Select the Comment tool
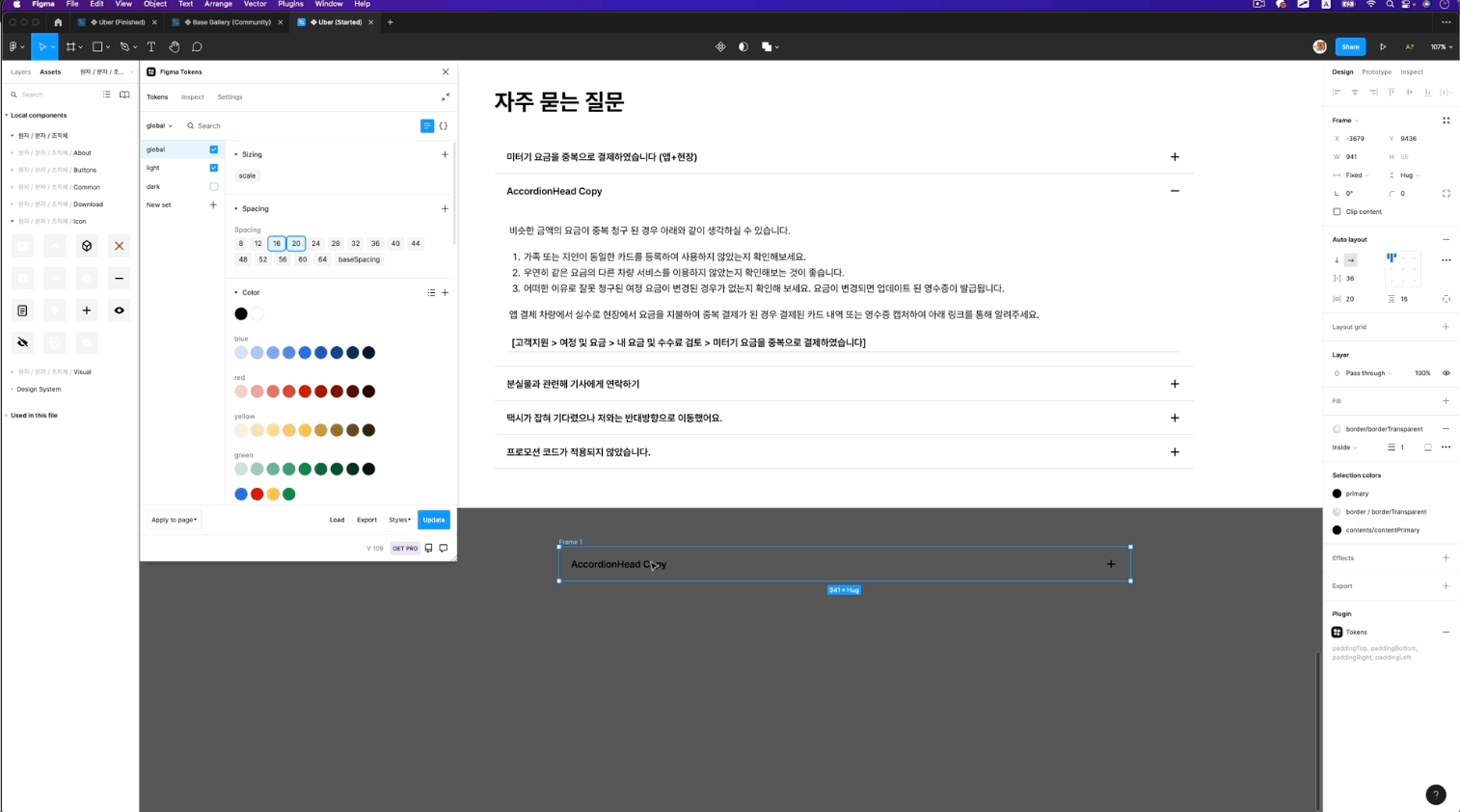Screen dimensions: 1460x812 197,46
